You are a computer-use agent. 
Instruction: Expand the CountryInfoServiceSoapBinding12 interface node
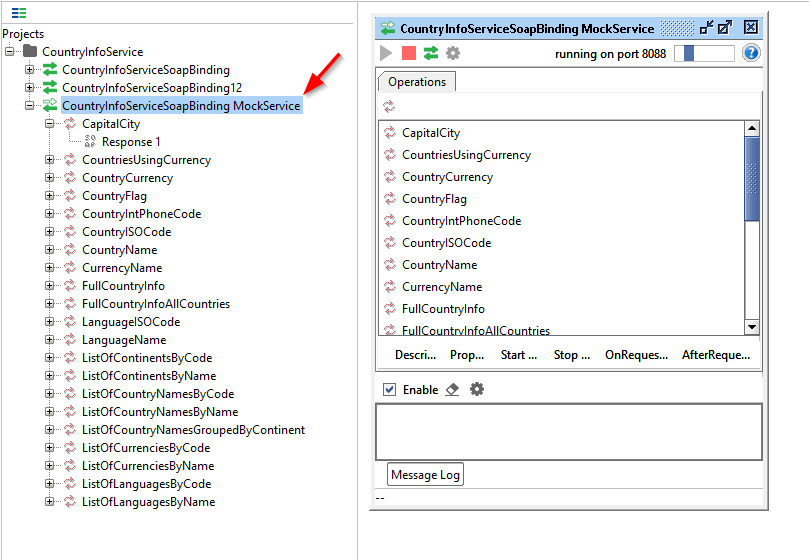tap(30, 88)
